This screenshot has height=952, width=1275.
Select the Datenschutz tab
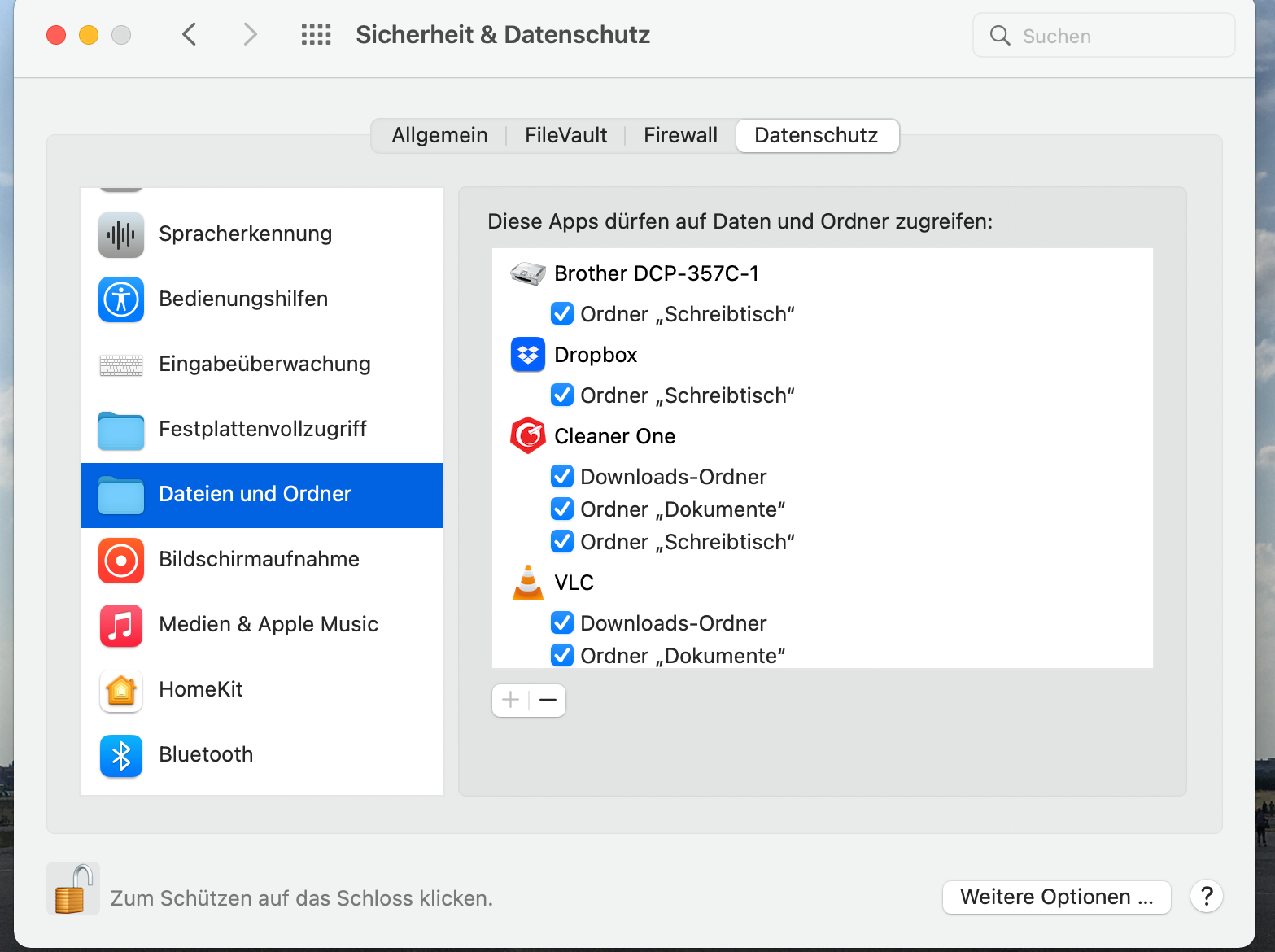[x=817, y=135]
